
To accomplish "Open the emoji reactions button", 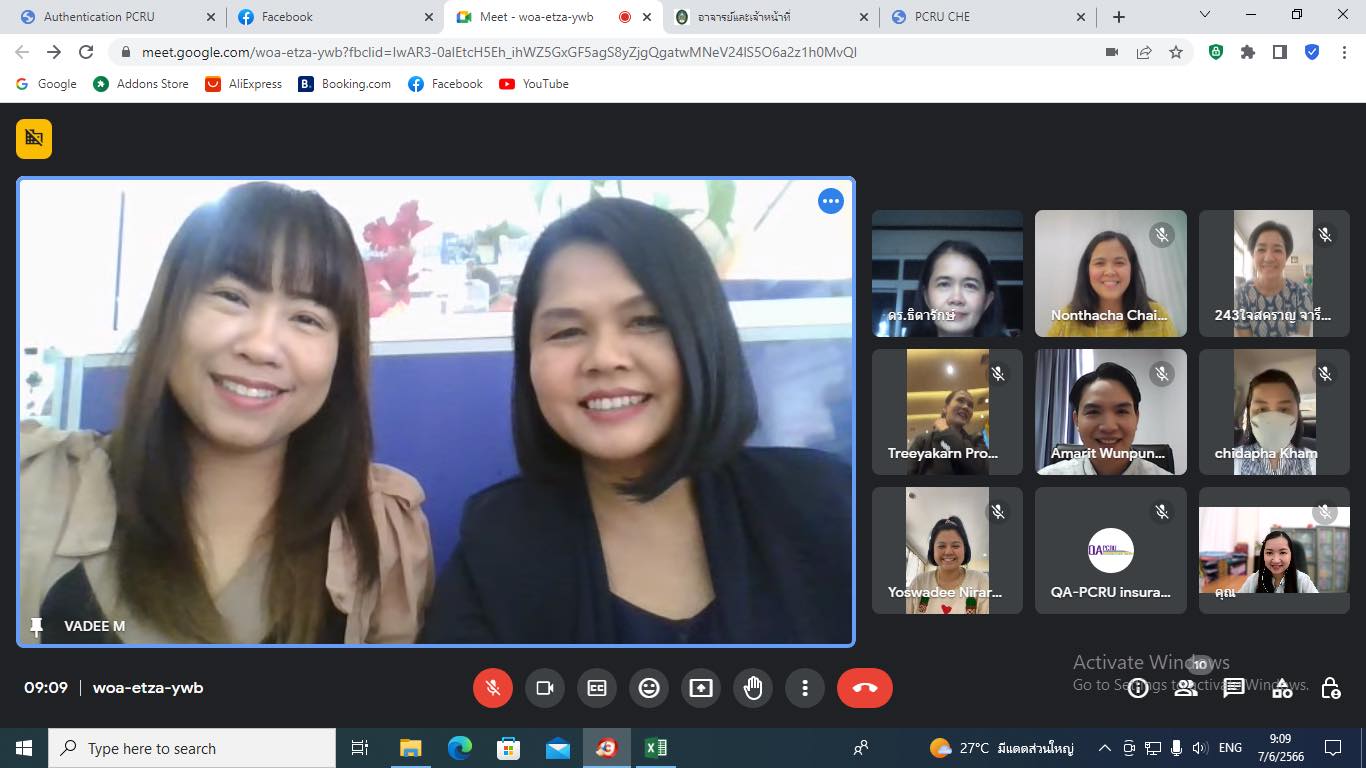I will tap(649, 688).
